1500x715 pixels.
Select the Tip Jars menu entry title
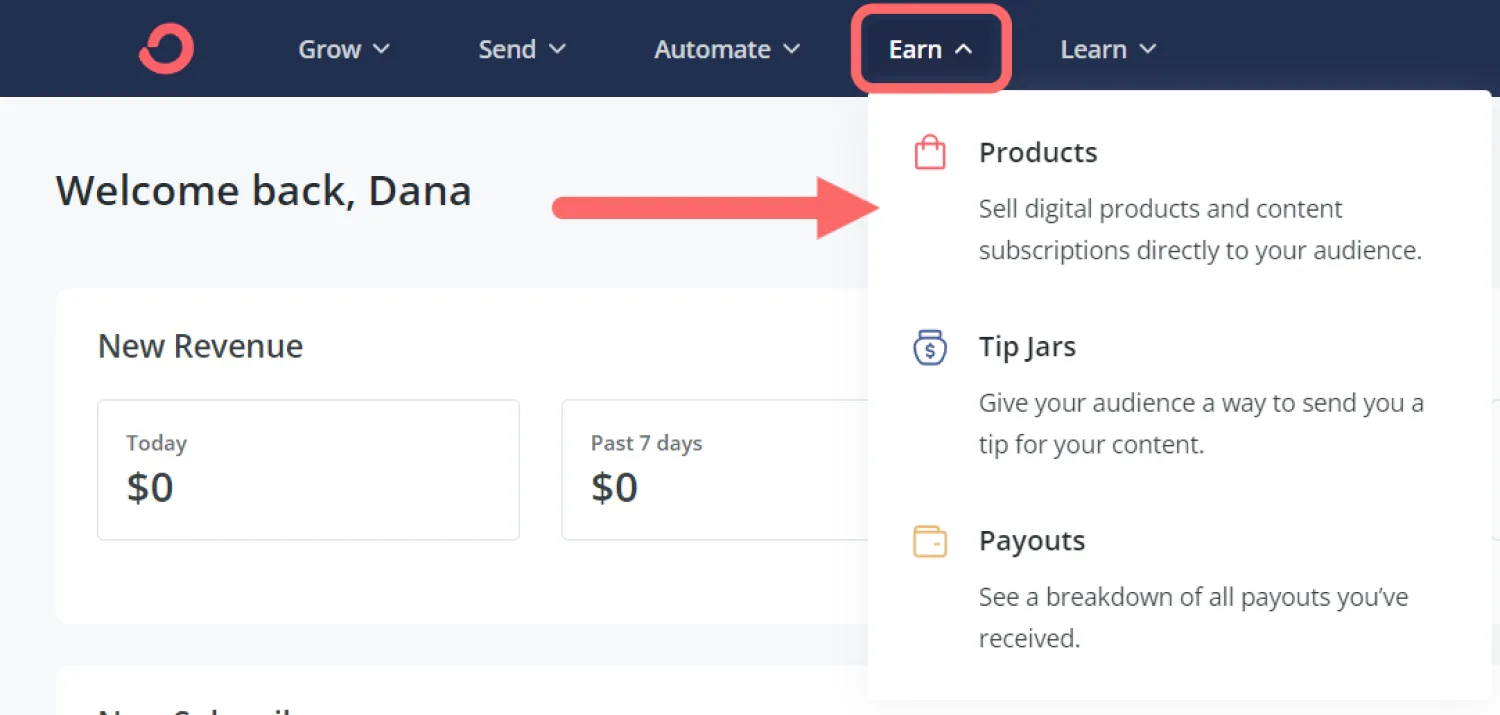[x=1027, y=347]
